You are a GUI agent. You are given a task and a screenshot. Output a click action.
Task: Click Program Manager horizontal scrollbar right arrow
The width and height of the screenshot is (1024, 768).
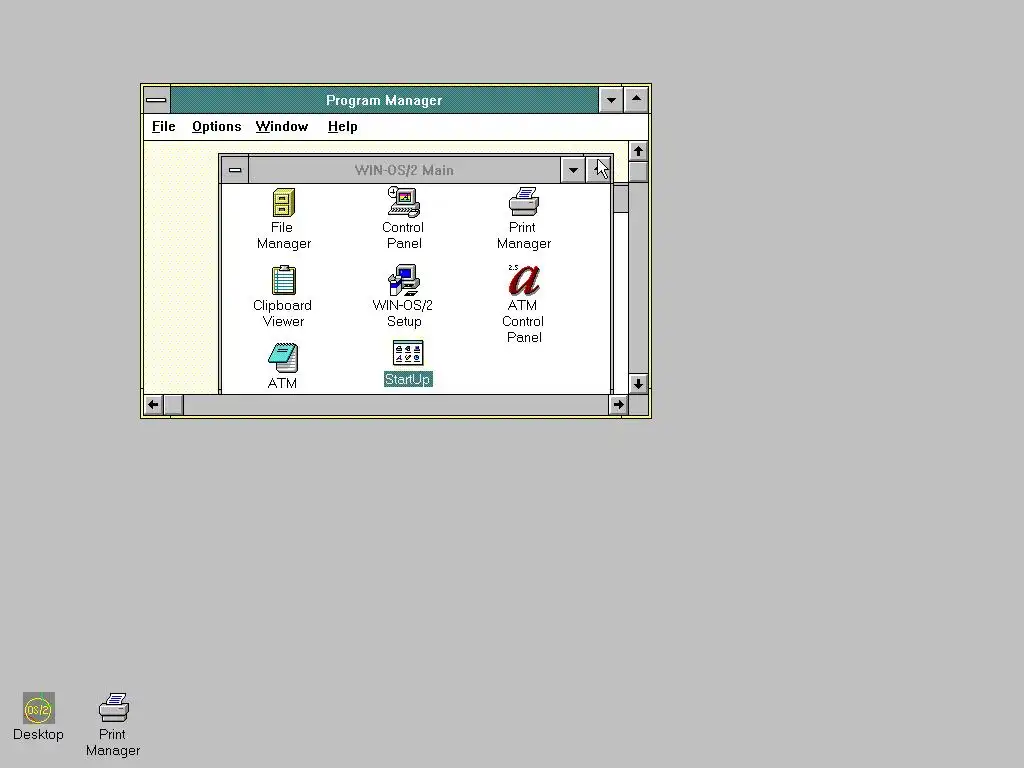click(x=618, y=405)
